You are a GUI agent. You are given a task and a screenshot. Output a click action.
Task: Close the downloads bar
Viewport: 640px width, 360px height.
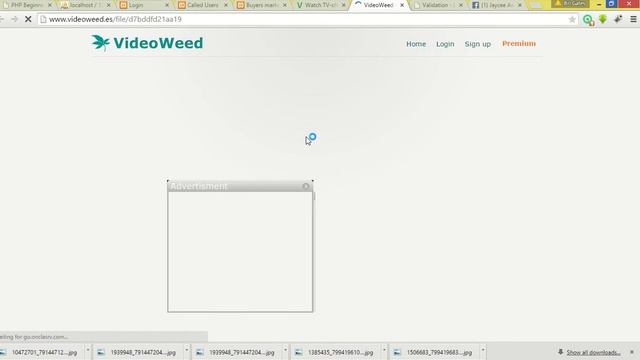click(x=632, y=352)
